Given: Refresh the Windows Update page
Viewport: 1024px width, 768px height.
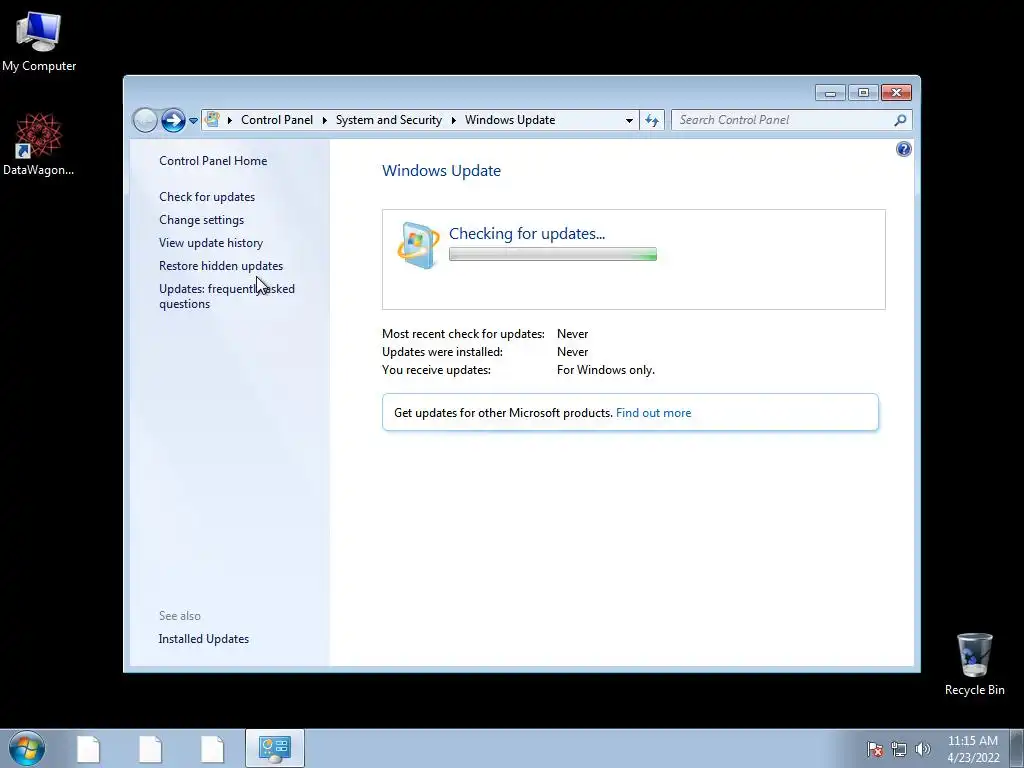Looking at the screenshot, I should pos(652,120).
